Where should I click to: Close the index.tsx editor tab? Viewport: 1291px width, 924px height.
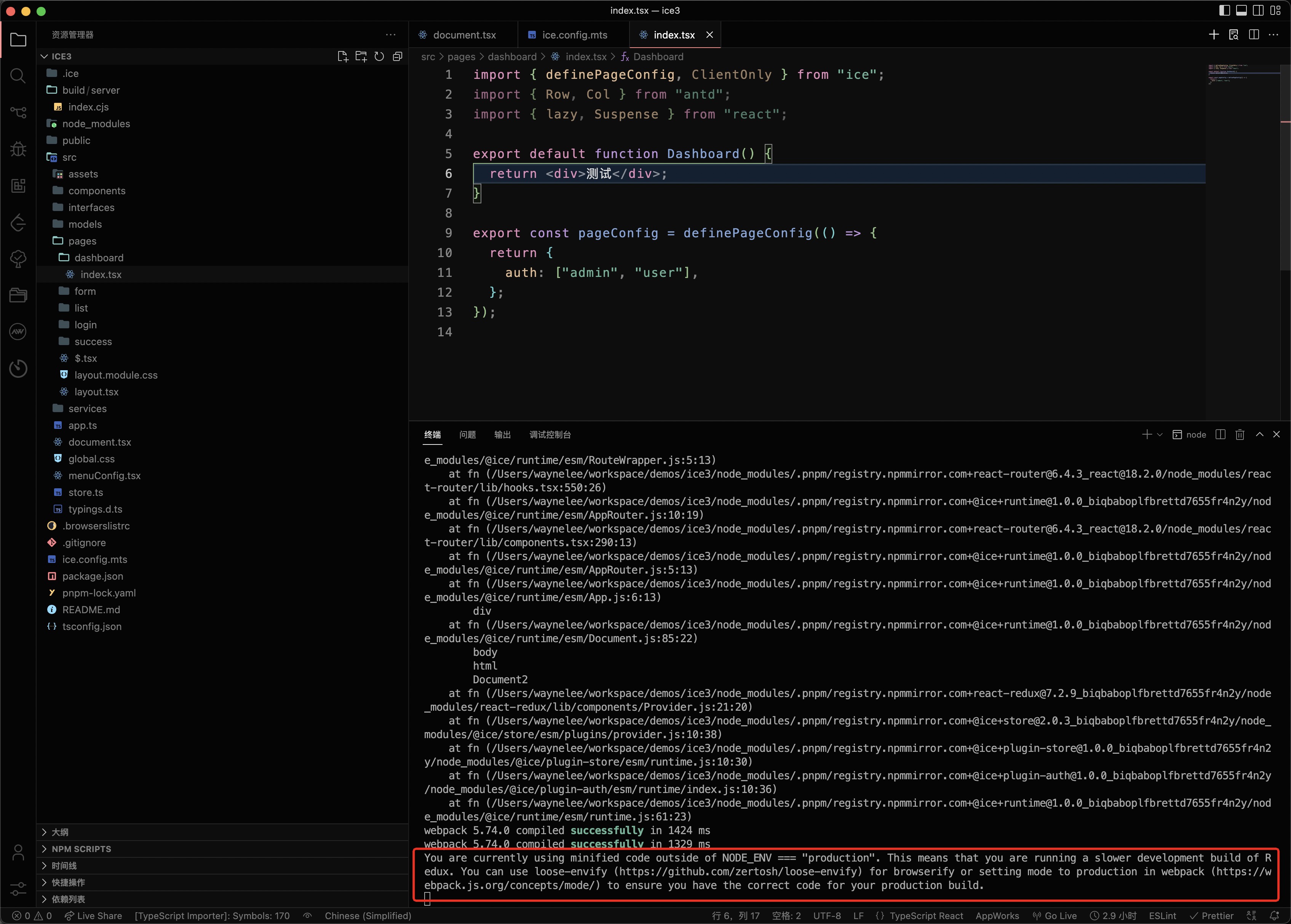click(710, 35)
